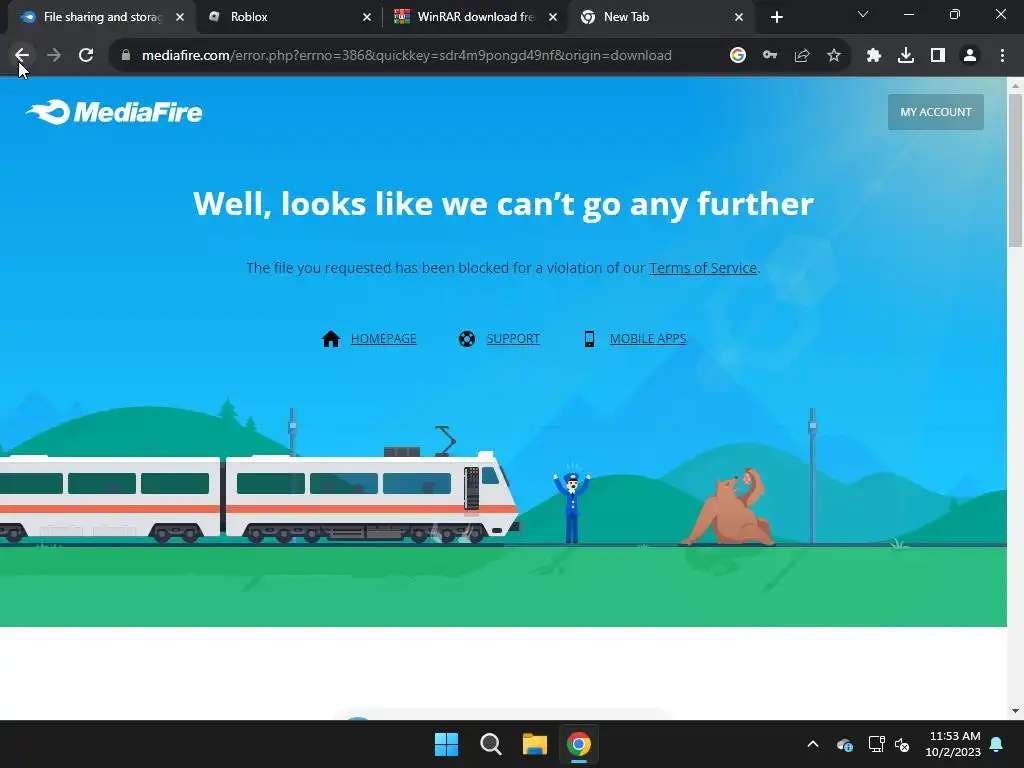Image resolution: width=1024 pixels, height=768 pixels.
Task: Close the File sharing and storage tab
Action: point(180,18)
